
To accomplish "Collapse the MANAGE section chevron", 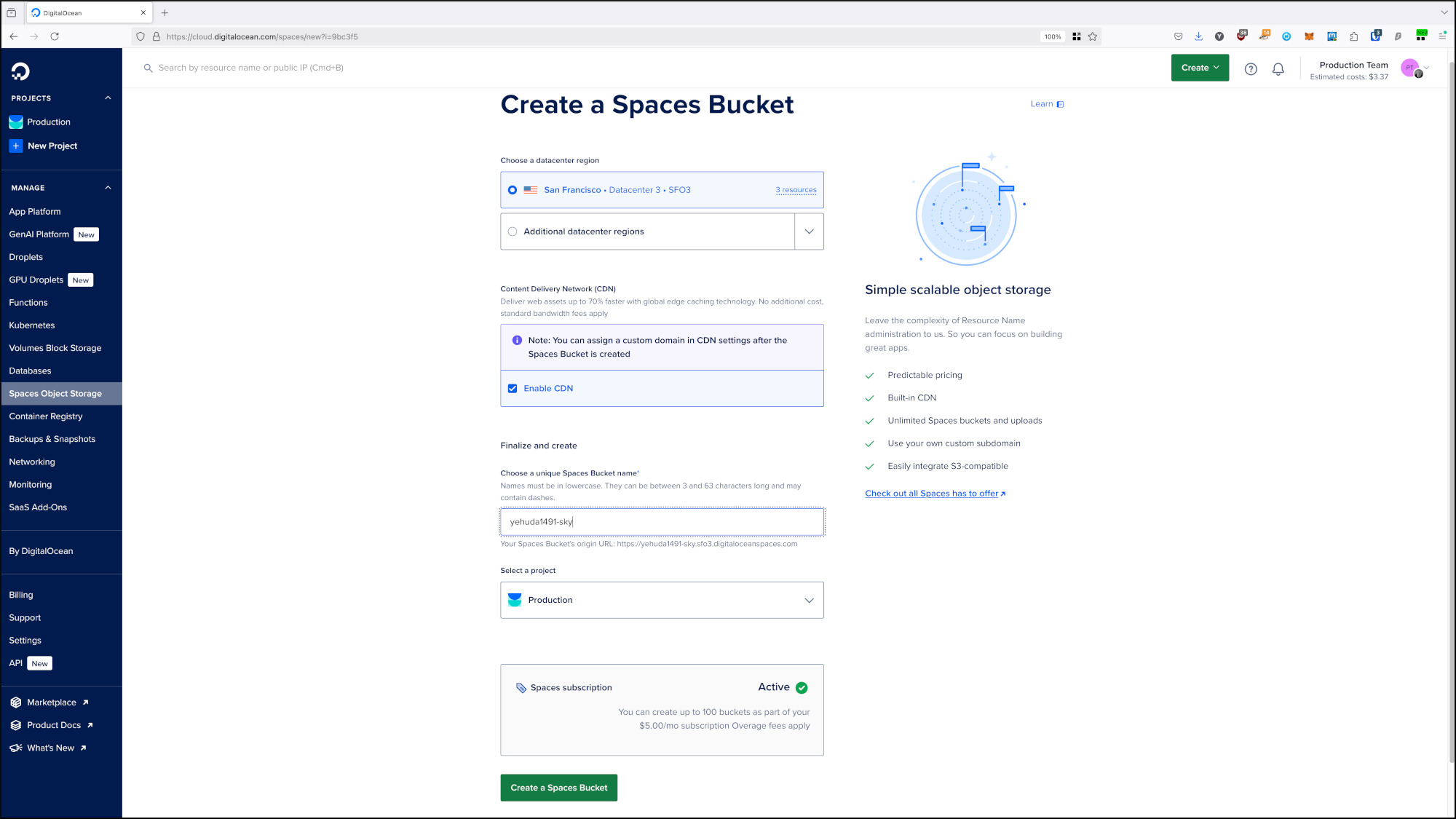I will click(108, 188).
